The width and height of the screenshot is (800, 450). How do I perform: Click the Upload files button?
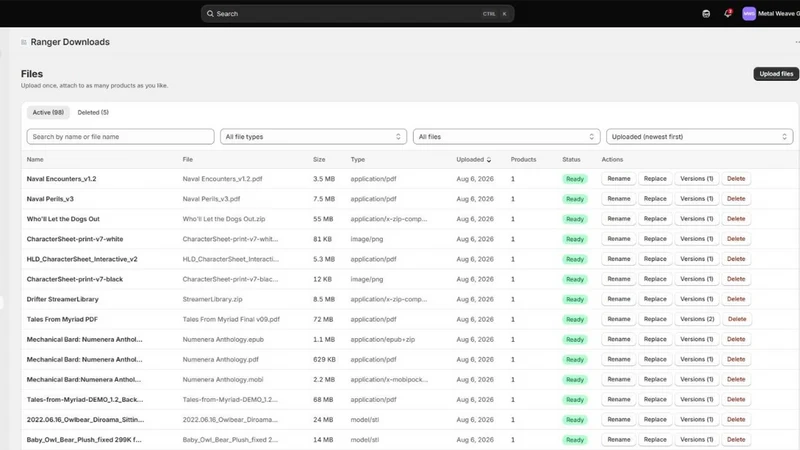tap(776, 74)
